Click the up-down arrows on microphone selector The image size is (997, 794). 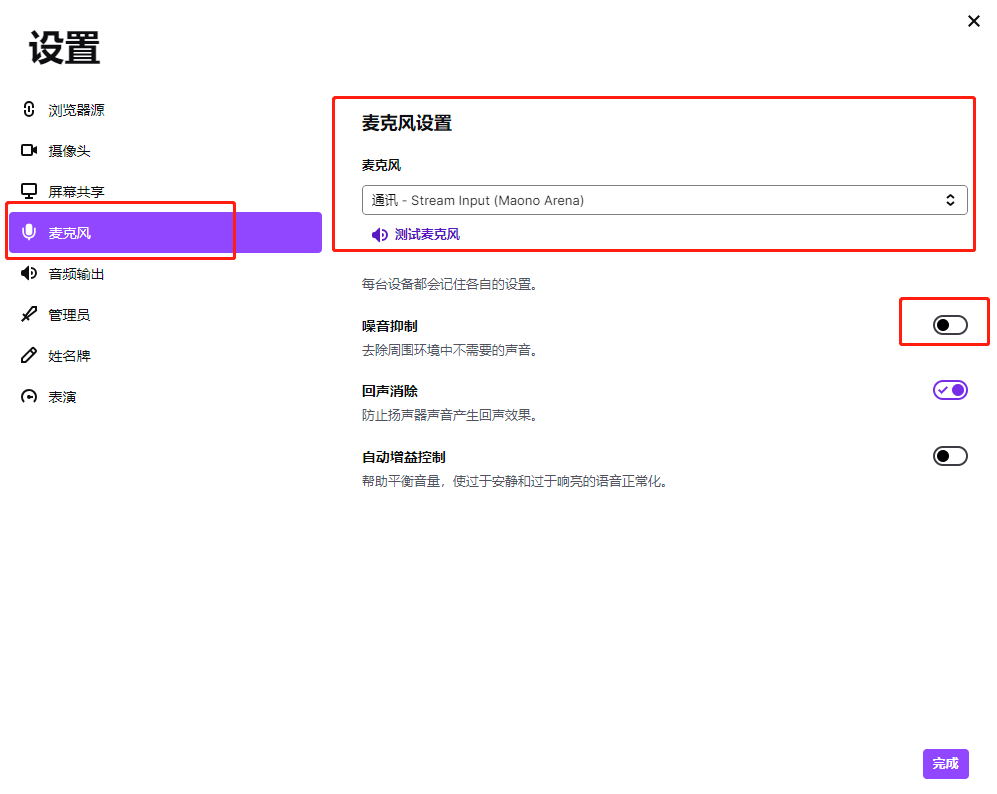(950, 200)
